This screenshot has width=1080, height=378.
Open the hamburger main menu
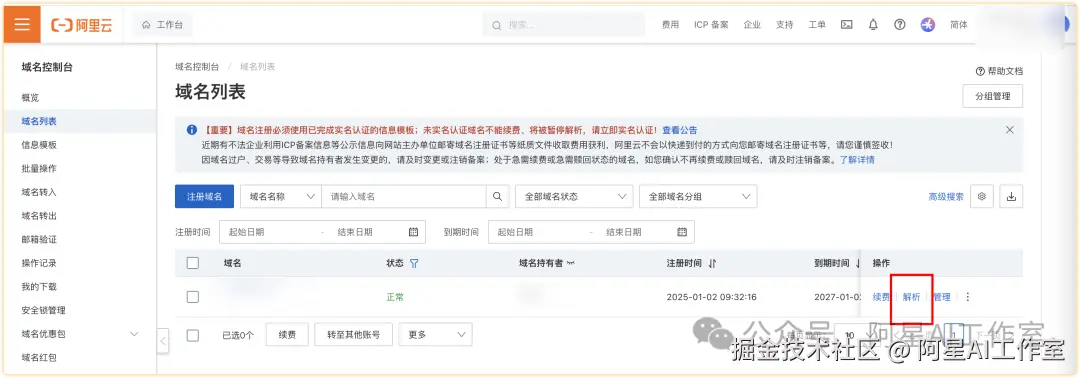click(22, 25)
